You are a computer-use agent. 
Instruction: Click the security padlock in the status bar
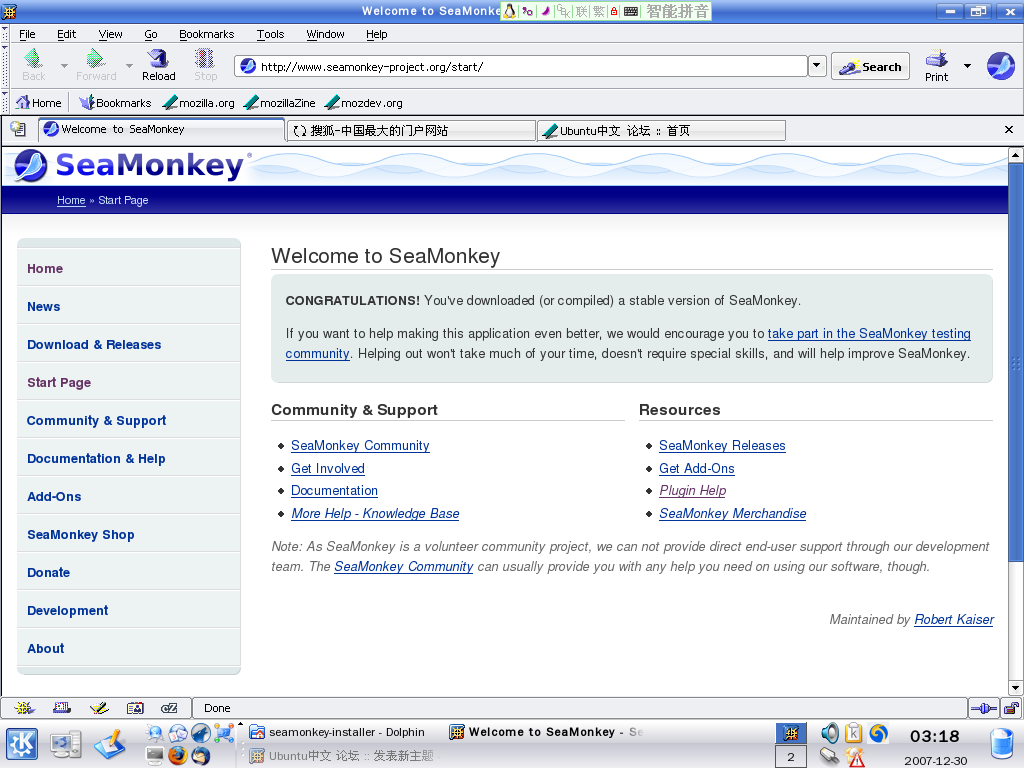coord(1011,708)
